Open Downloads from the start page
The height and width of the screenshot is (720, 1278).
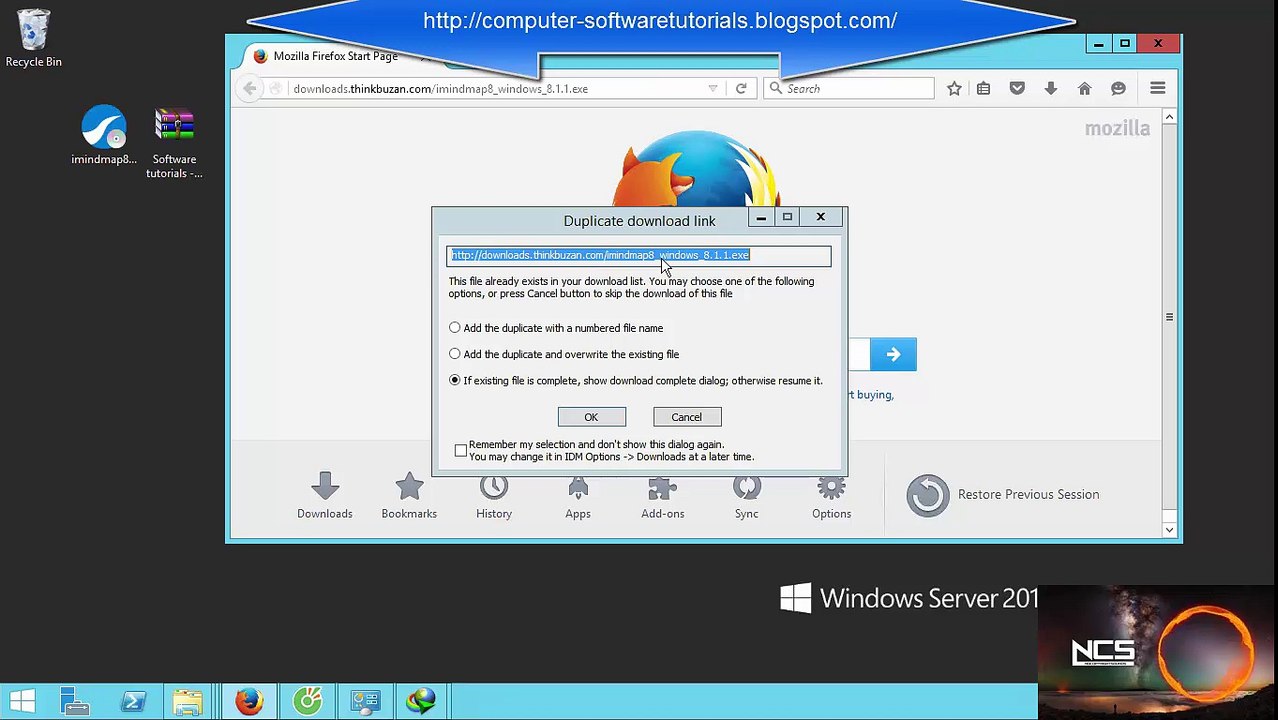point(324,496)
